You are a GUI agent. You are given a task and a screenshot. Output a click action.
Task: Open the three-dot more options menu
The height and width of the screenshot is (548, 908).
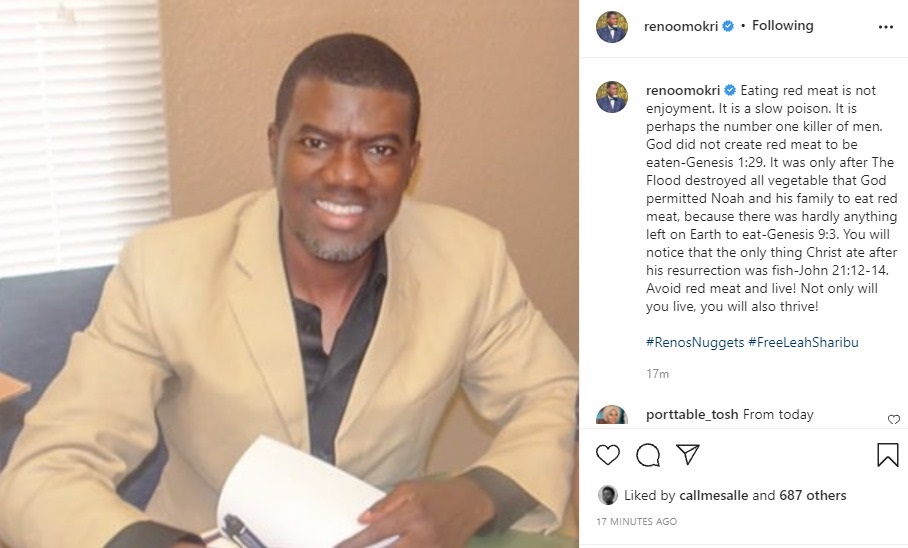(x=885, y=27)
